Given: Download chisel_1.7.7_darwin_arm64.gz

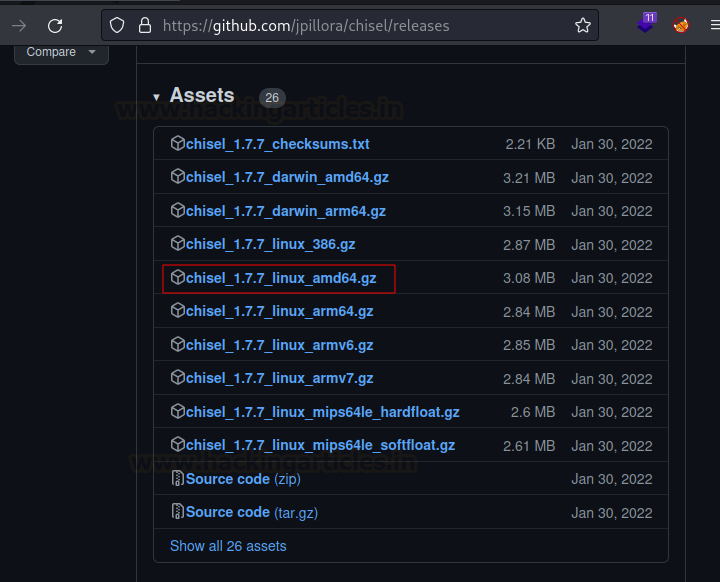Looking at the screenshot, I should point(286,211).
